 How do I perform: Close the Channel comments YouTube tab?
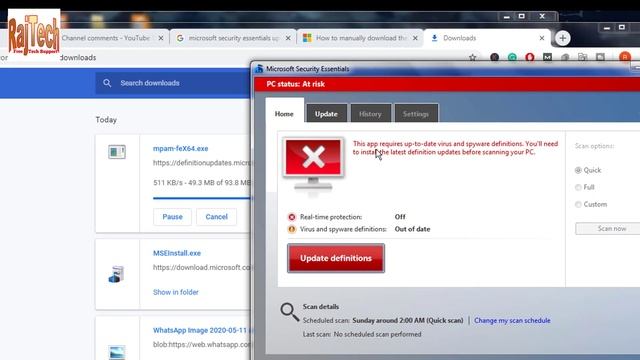(x=161, y=38)
